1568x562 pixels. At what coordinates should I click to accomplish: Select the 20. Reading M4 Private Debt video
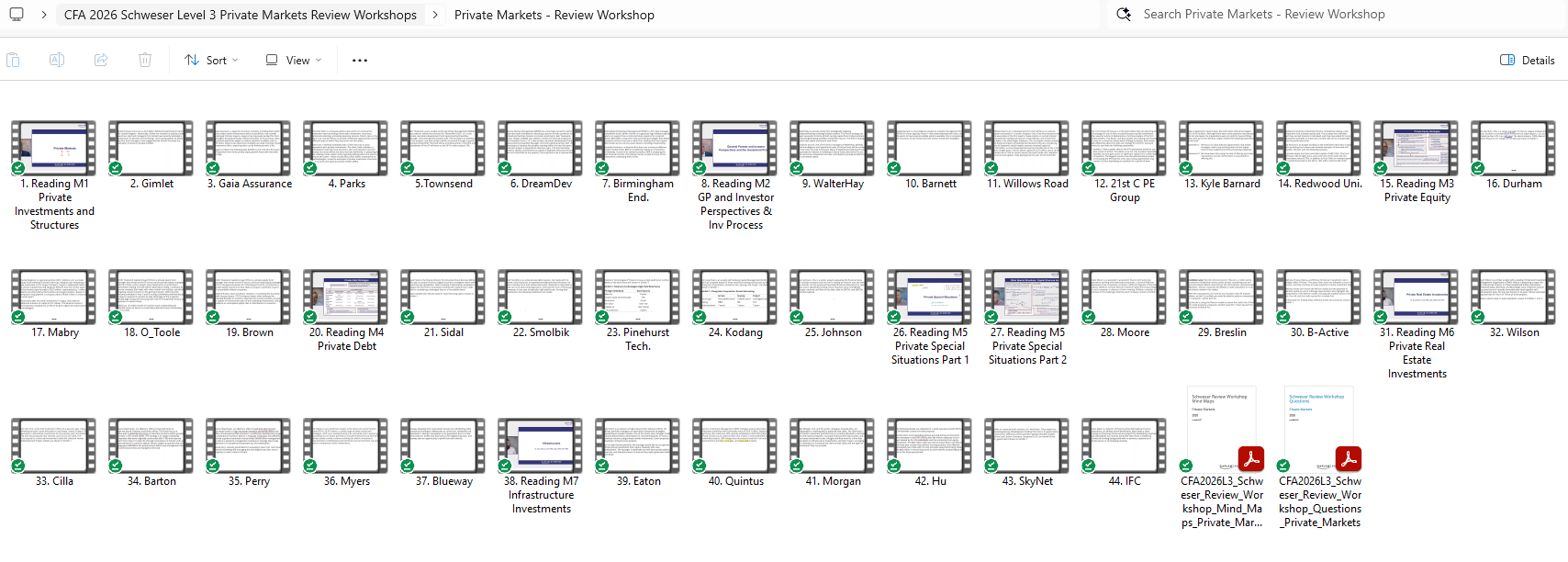(x=346, y=298)
